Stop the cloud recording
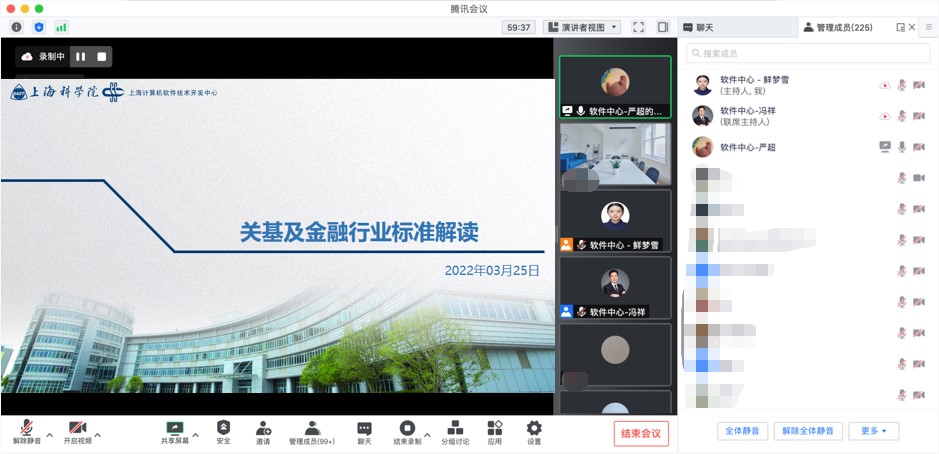The height and width of the screenshot is (454, 939). tap(101, 57)
